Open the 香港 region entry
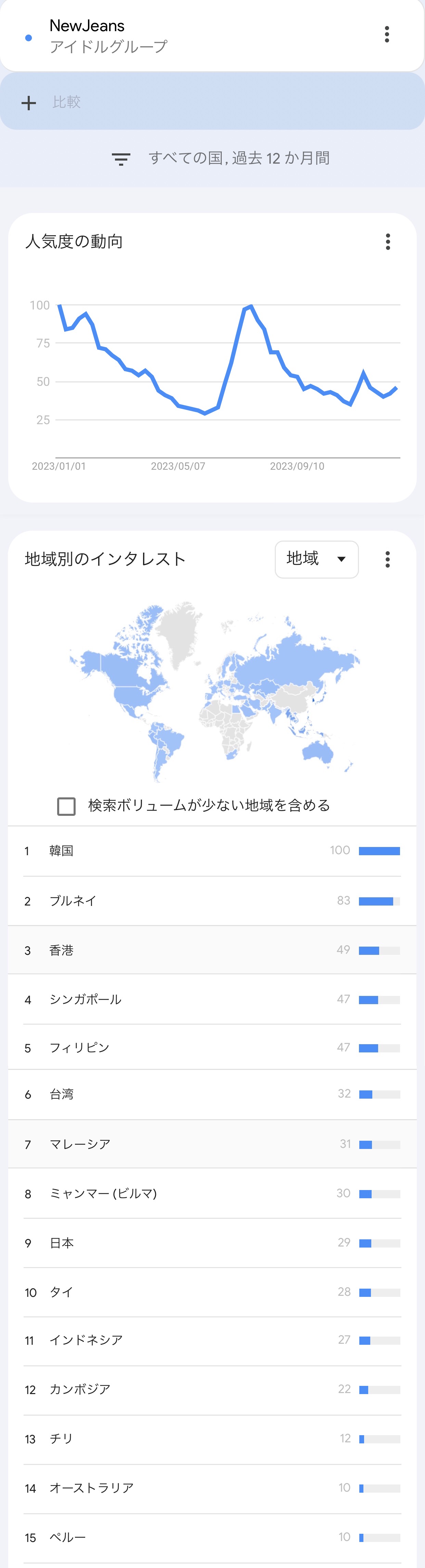Viewport: 425px width, 1568px height. tap(212, 950)
